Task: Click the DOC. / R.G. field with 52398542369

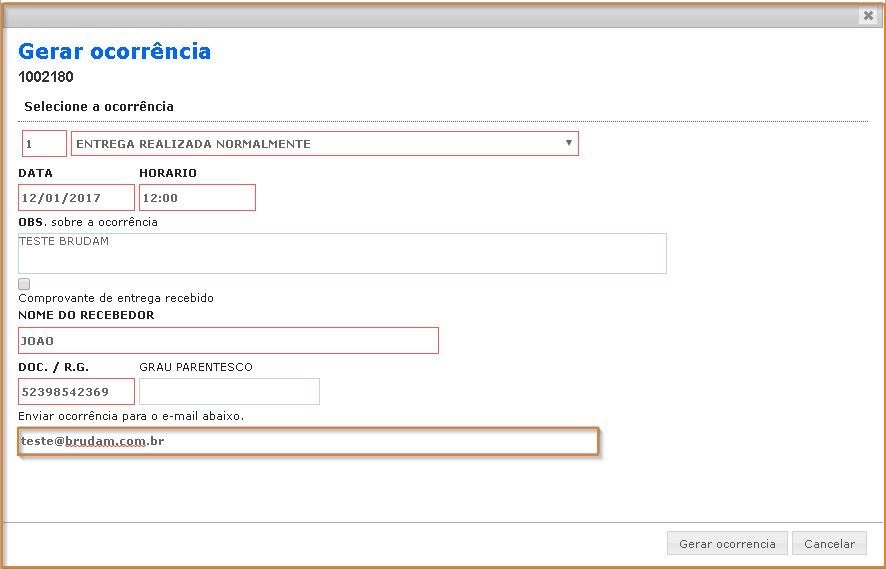Action: click(x=76, y=392)
